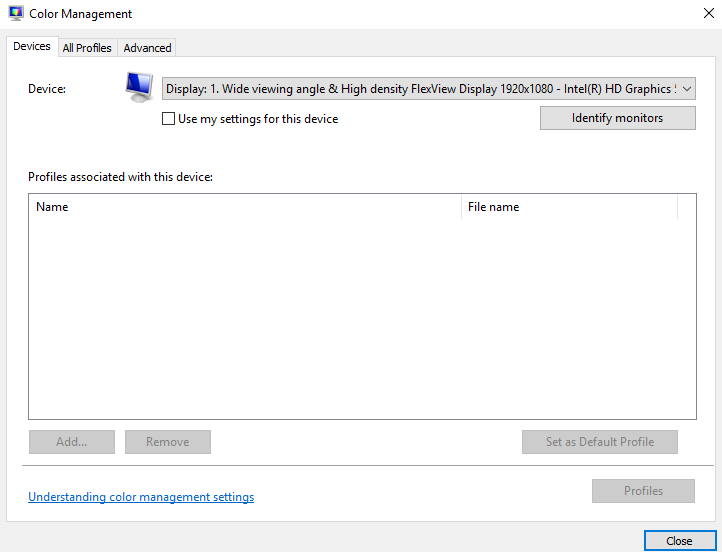Close the Color Management window with X
The image size is (722, 552).
(x=709, y=13)
